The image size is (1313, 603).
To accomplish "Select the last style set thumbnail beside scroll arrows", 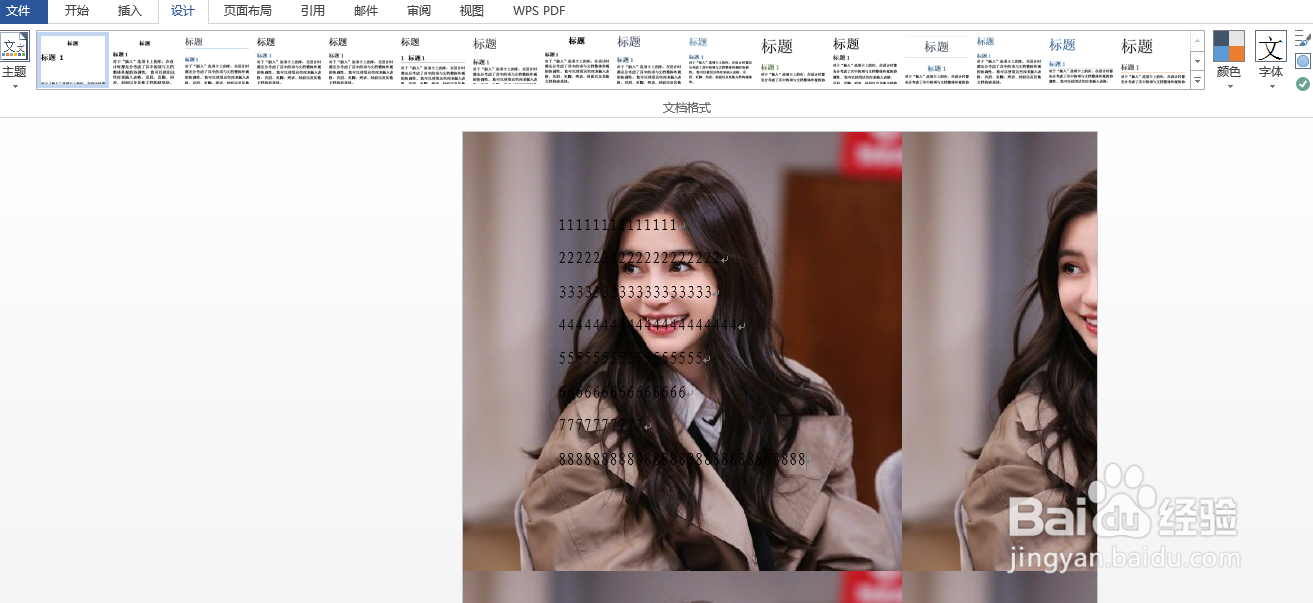I will (x=1152, y=61).
